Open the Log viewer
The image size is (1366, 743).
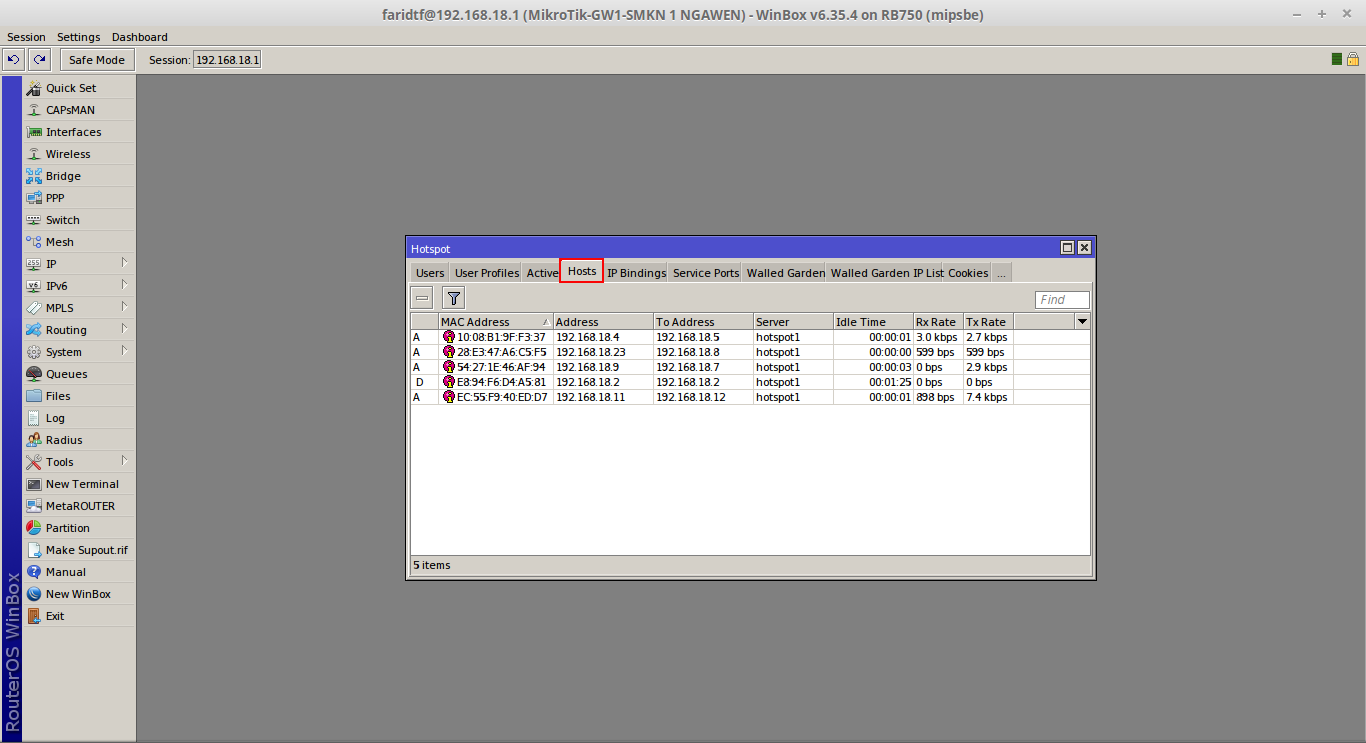coord(79,418)
